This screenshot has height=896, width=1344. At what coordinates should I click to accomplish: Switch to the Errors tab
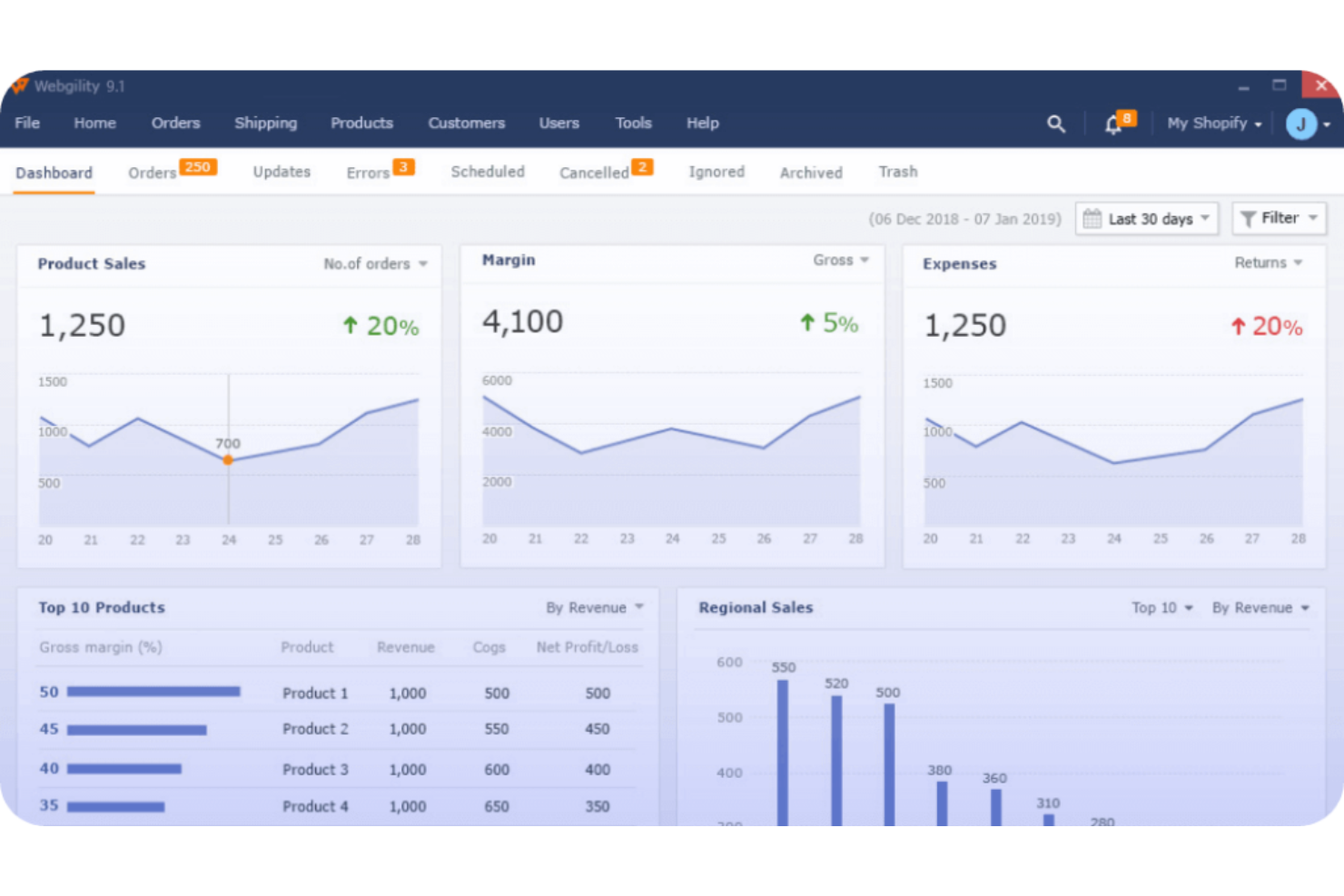380,172
